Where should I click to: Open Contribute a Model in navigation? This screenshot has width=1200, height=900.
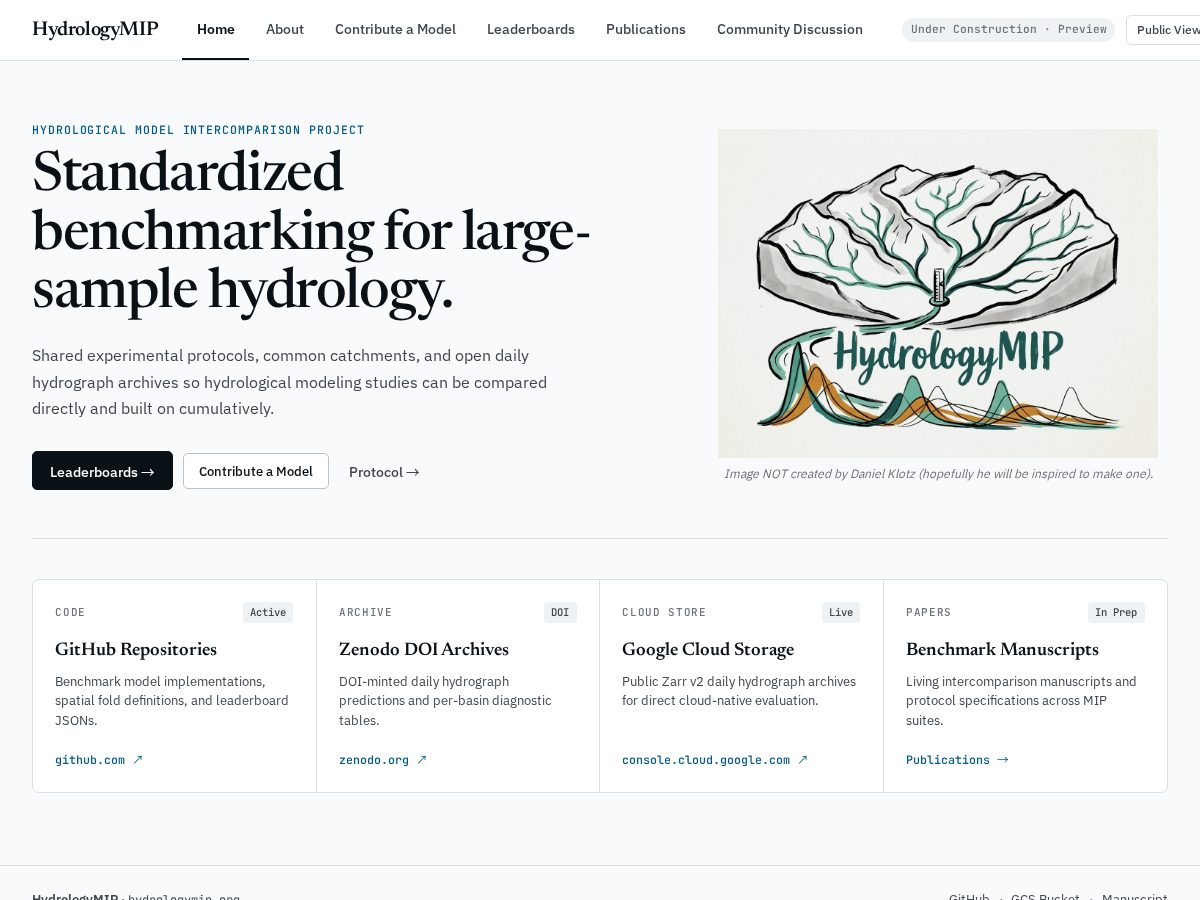coord(395,30)
